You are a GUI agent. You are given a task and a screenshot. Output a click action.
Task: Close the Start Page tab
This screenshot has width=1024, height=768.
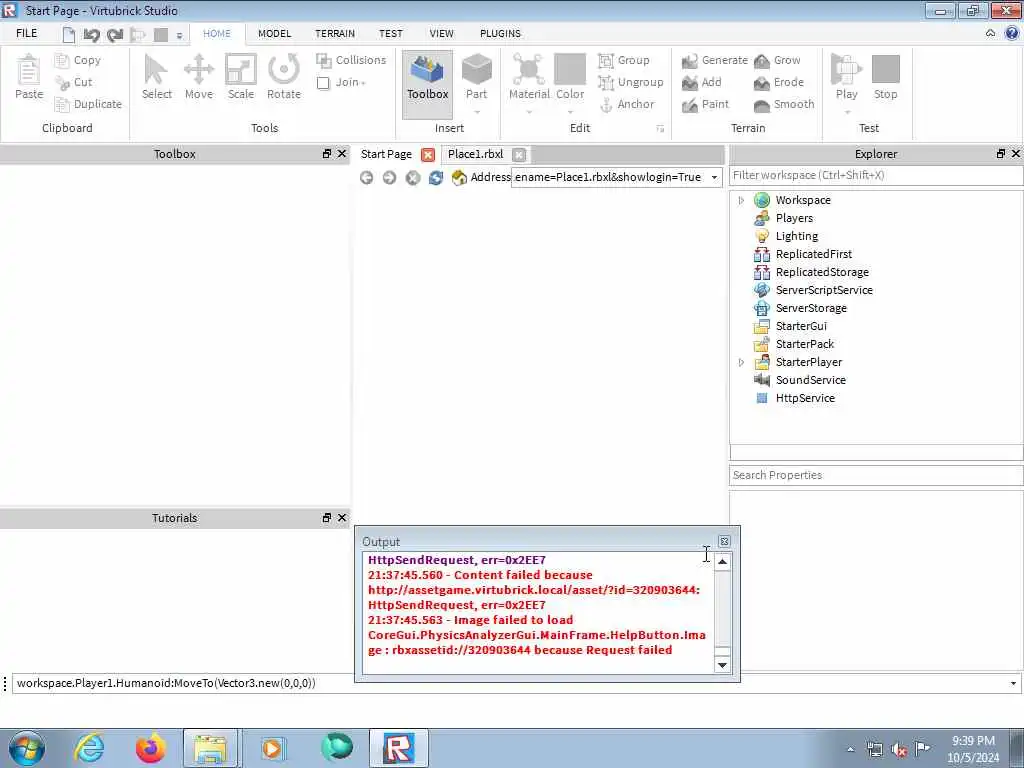(x=428, y=155)
